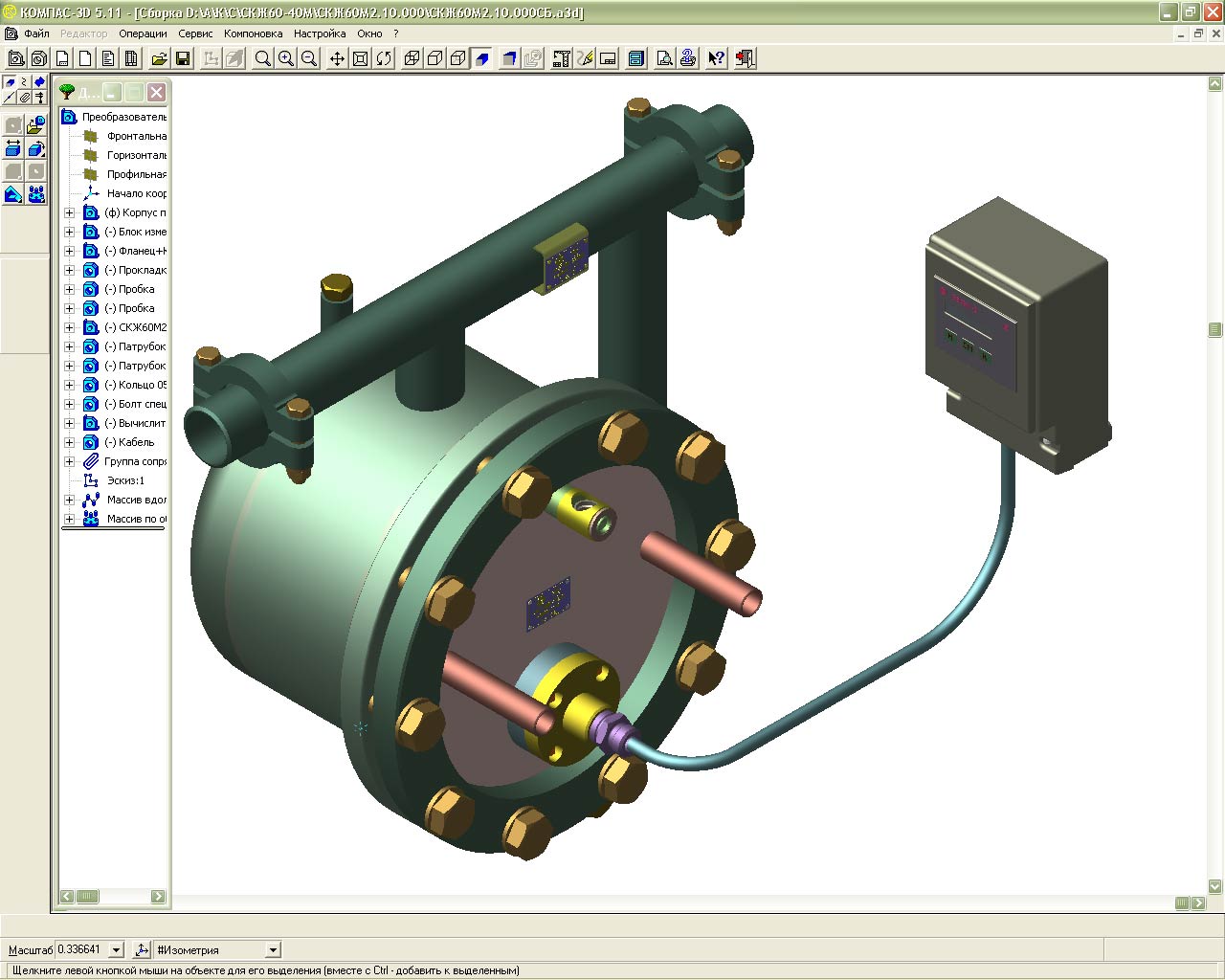Minimize the model tree panel

coord(112,92)
